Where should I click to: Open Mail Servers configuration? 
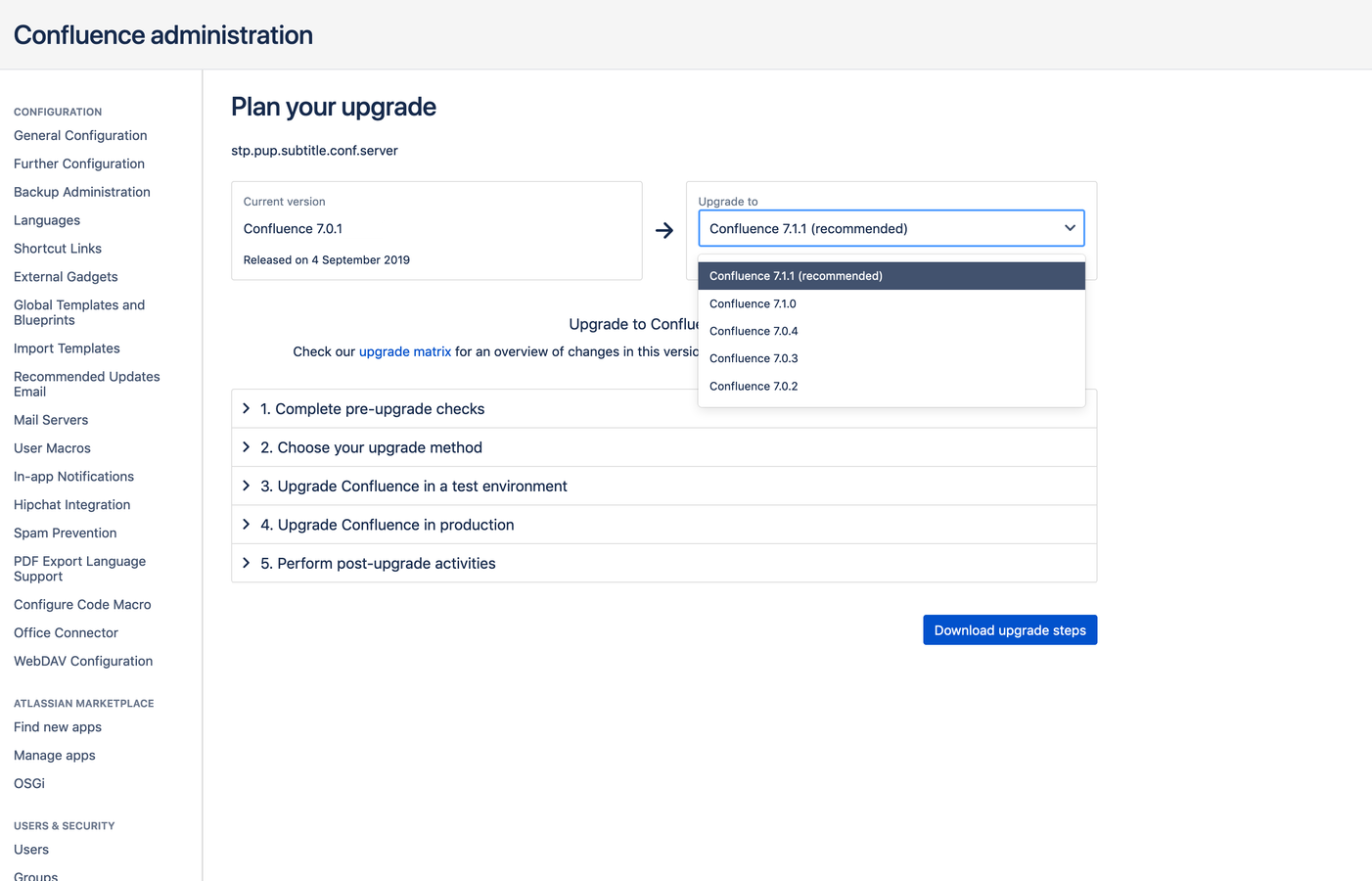pyautogui.click(x=51, y=420)
